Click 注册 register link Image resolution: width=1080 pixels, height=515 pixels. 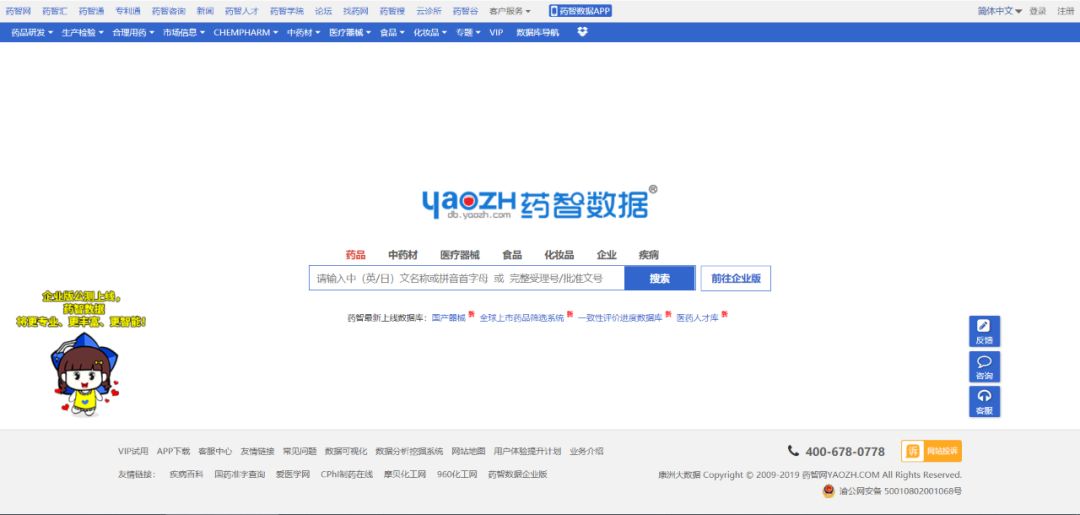[x=1066, y=11]
